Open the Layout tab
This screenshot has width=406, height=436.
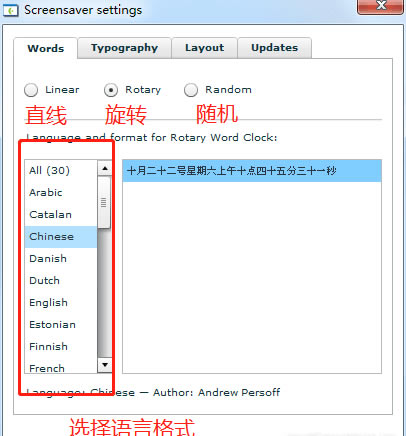204,48
